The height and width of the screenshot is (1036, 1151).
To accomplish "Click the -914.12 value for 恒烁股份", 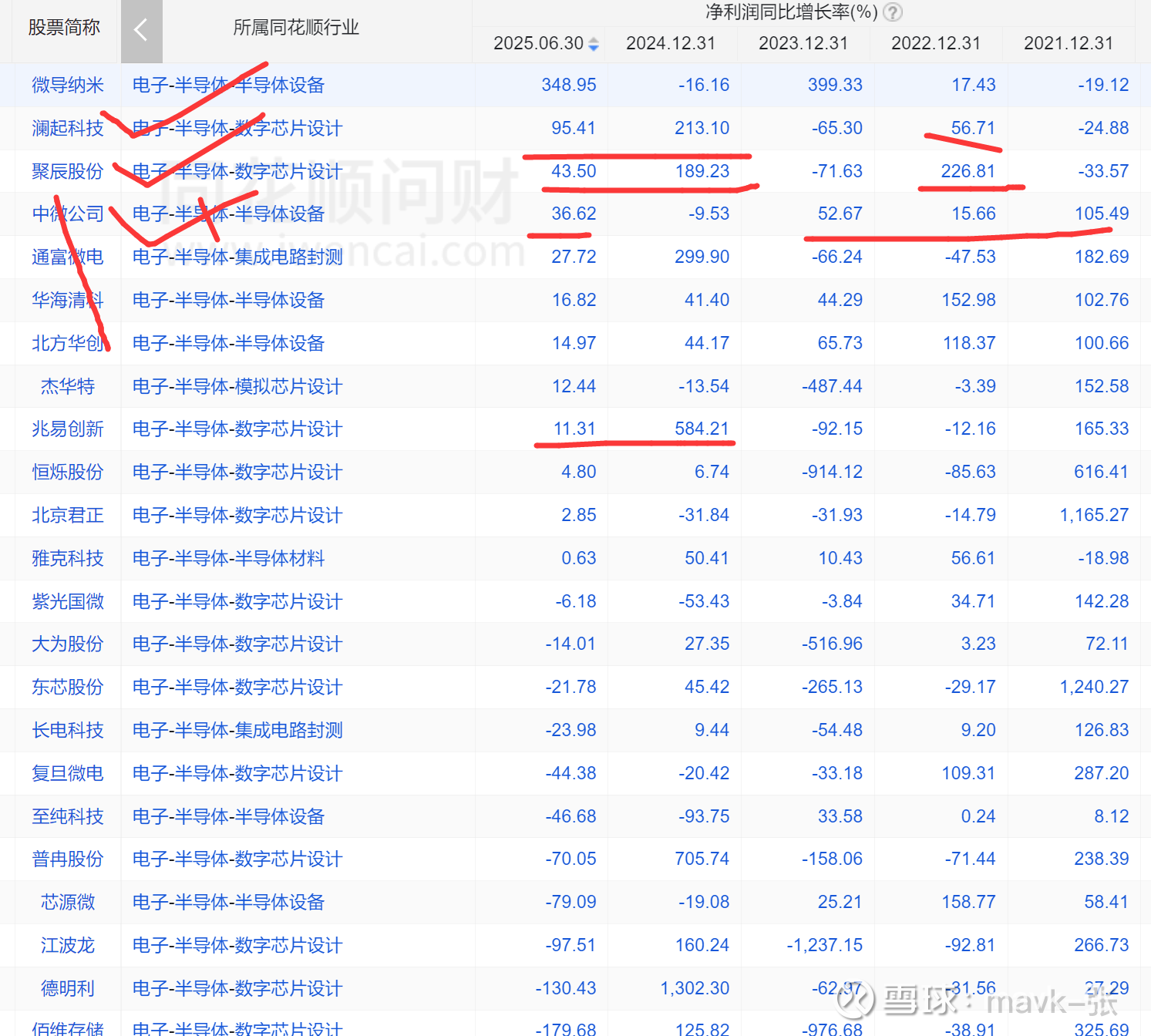I will (833, 472).
